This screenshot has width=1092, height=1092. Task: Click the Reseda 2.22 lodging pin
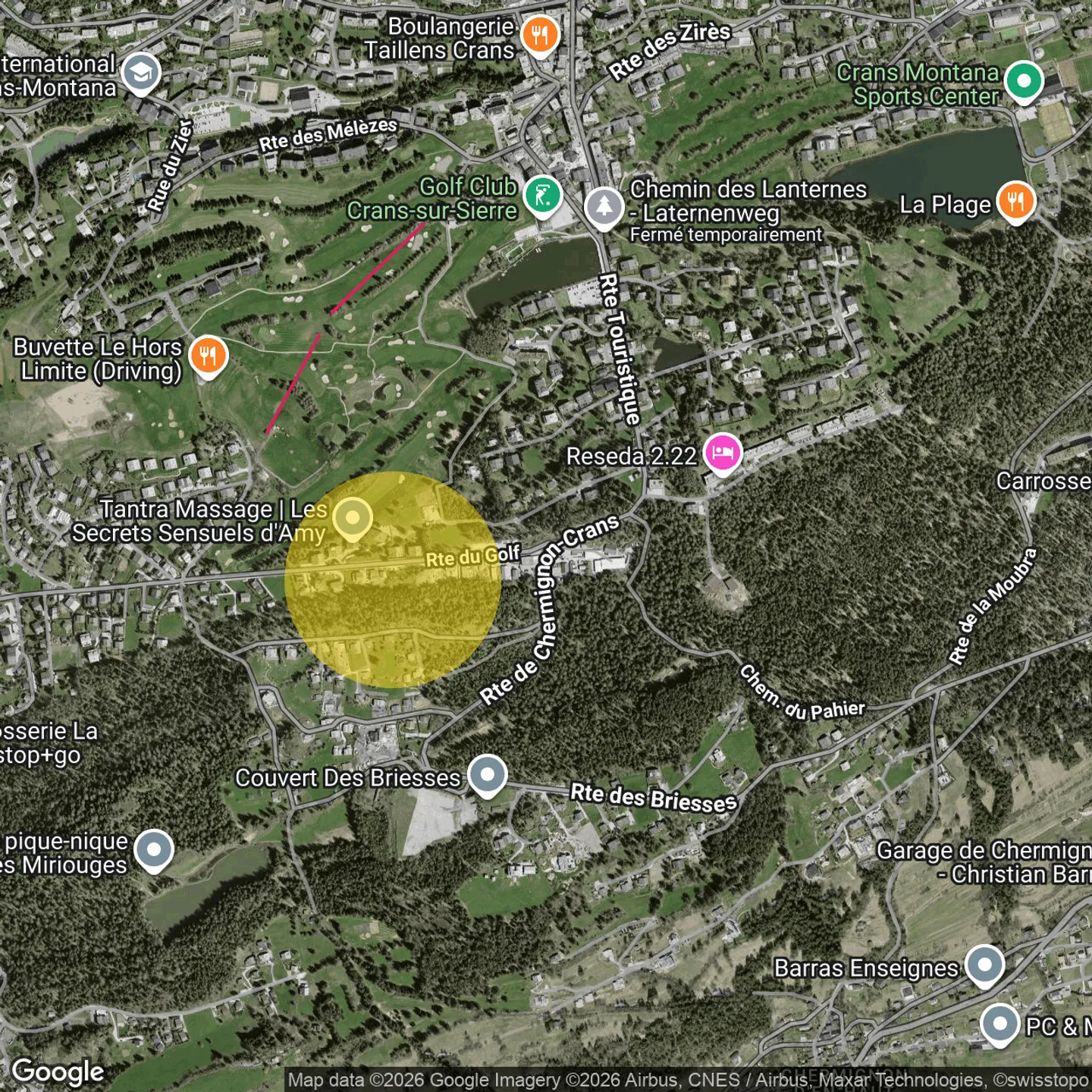pos(722,453)
